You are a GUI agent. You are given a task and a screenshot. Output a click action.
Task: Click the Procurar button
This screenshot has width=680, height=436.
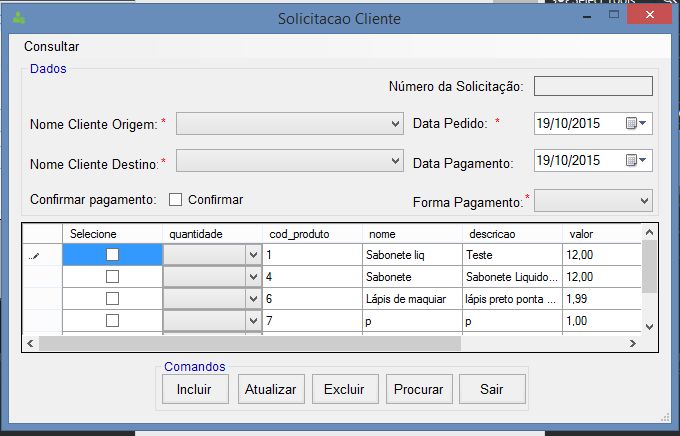pyautogui.click(x=419, y=389)
